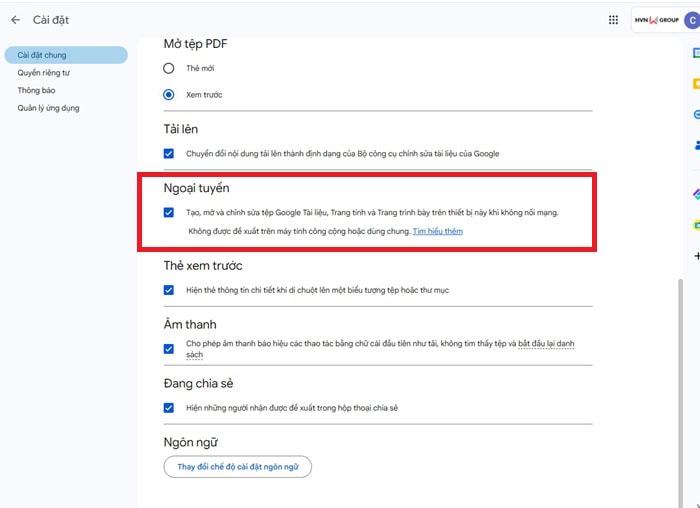Open Google Keep in the side panel

pos(696,84)
